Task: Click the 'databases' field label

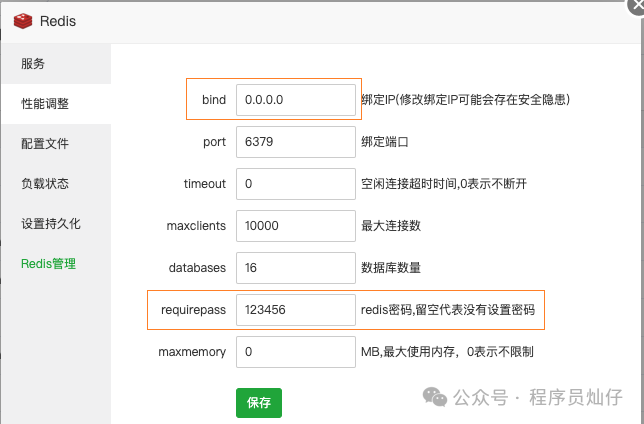Action: 197,268
